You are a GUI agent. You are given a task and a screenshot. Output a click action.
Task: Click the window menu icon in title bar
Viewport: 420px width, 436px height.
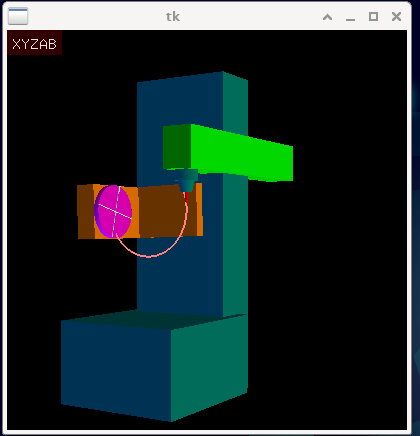18,16
